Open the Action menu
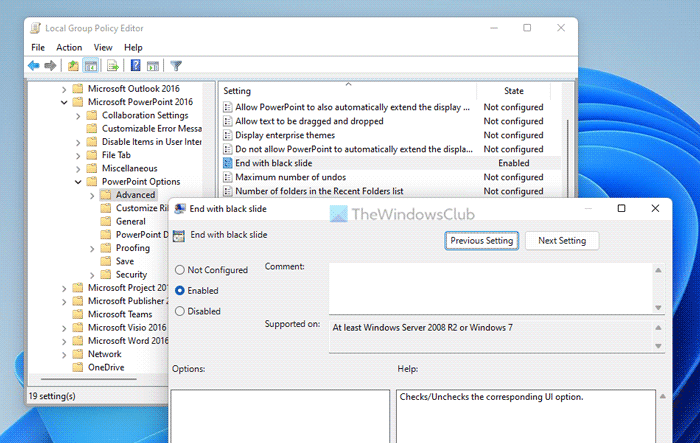 pos(69,47)
